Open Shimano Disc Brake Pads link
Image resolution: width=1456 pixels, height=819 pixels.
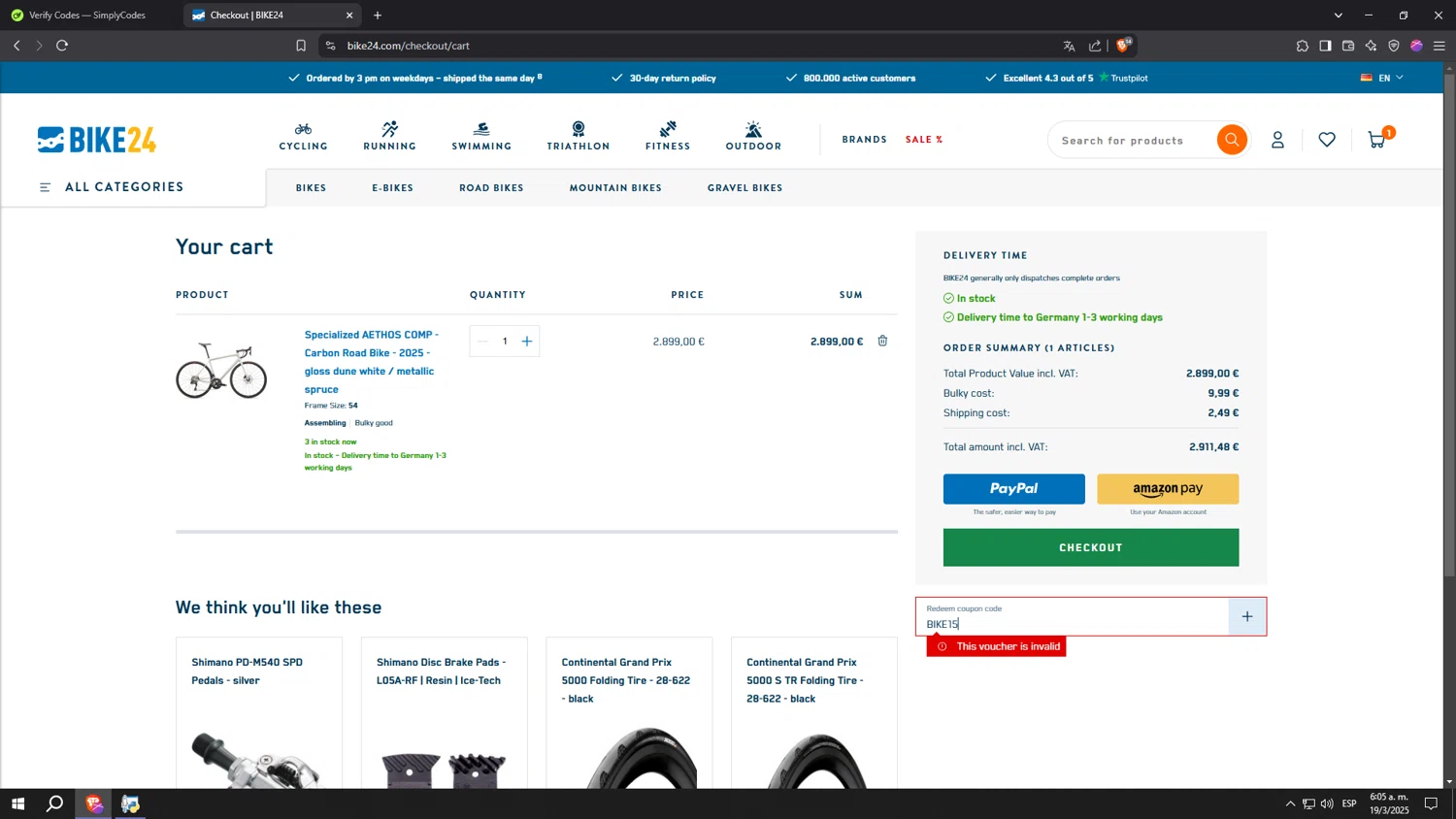click(x=441, y=672)
